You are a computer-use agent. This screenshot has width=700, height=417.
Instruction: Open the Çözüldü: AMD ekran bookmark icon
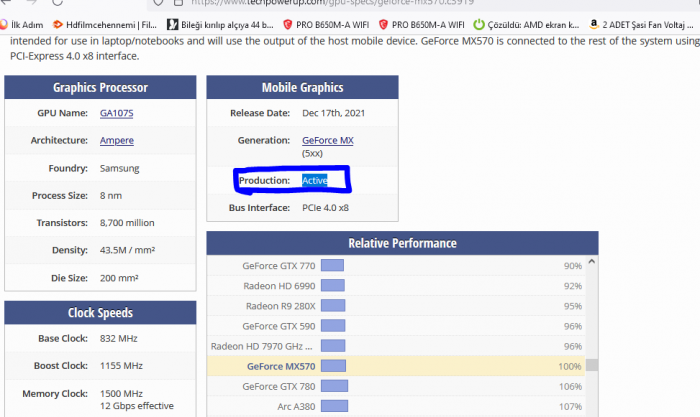479,23
